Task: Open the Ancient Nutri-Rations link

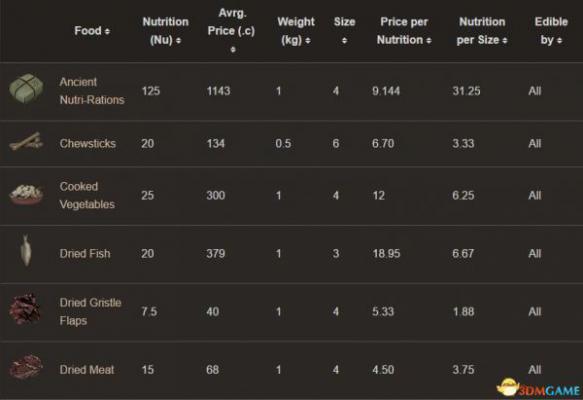Action: click(92, 91)
